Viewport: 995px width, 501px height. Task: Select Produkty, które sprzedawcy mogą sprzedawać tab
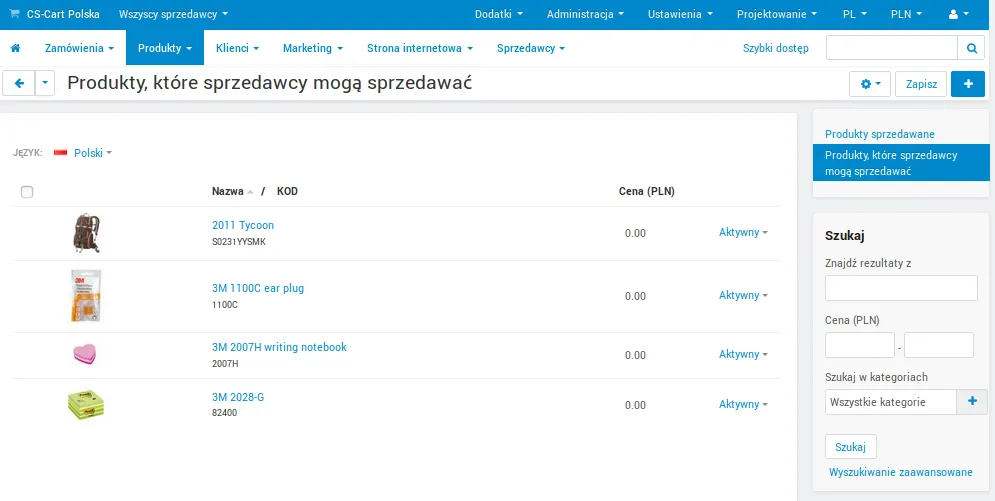901,163
